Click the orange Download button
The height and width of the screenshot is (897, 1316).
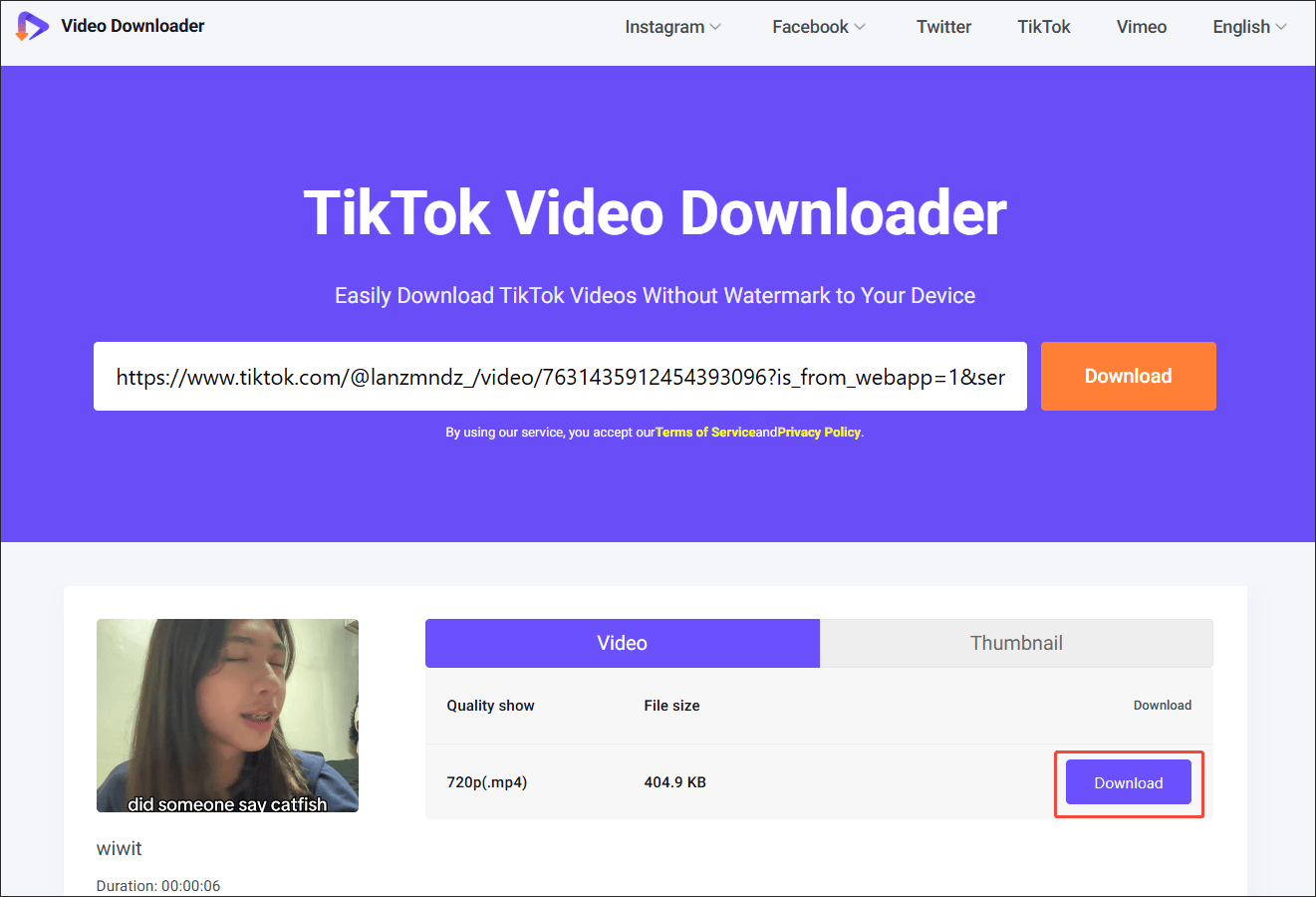point(1129,377)
